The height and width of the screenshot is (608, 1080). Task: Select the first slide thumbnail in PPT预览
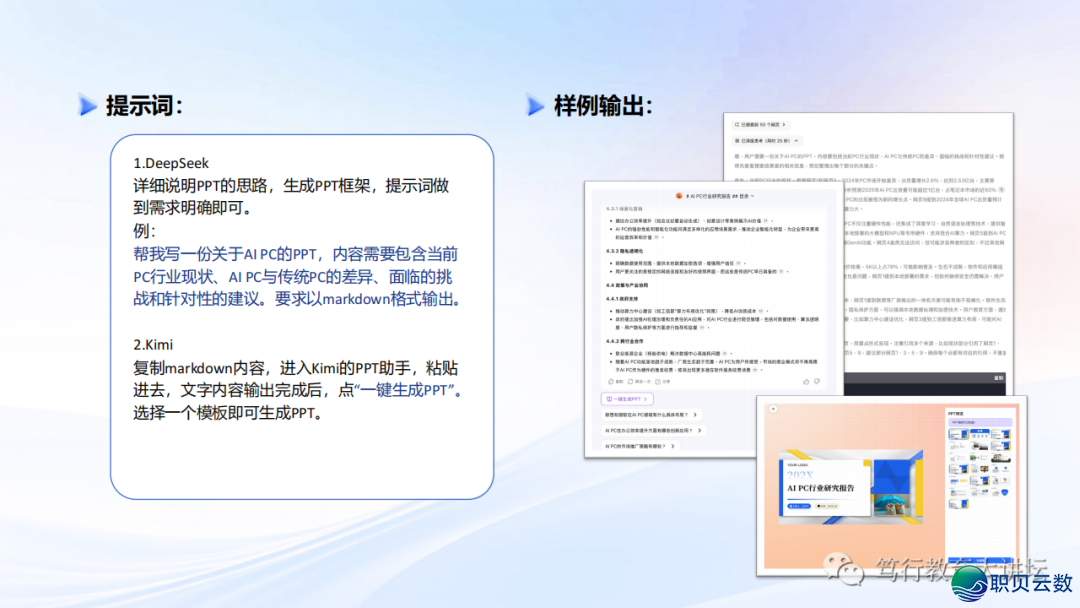click(958, 432)
